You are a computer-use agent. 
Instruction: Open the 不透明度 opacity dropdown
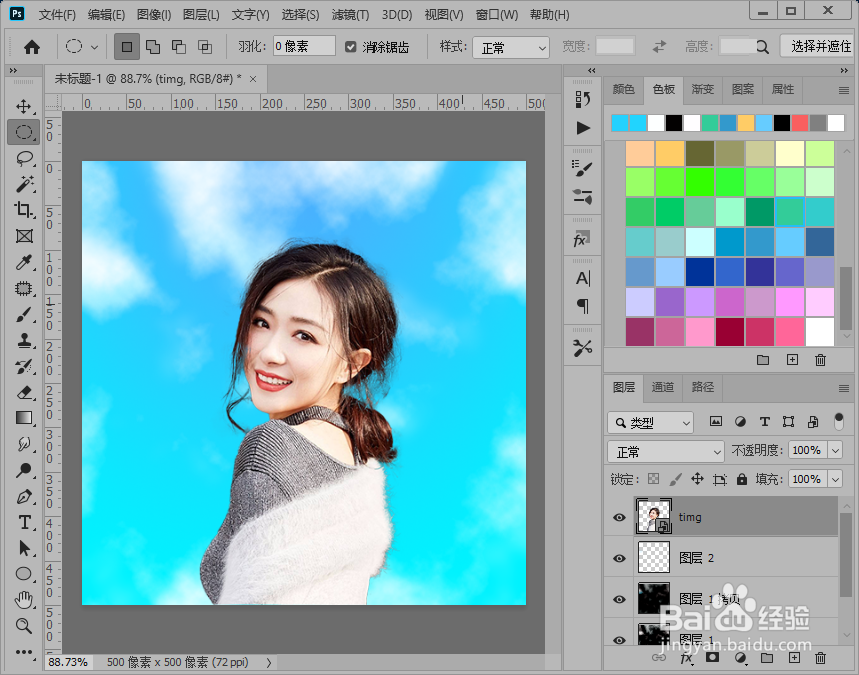point(836,451)
